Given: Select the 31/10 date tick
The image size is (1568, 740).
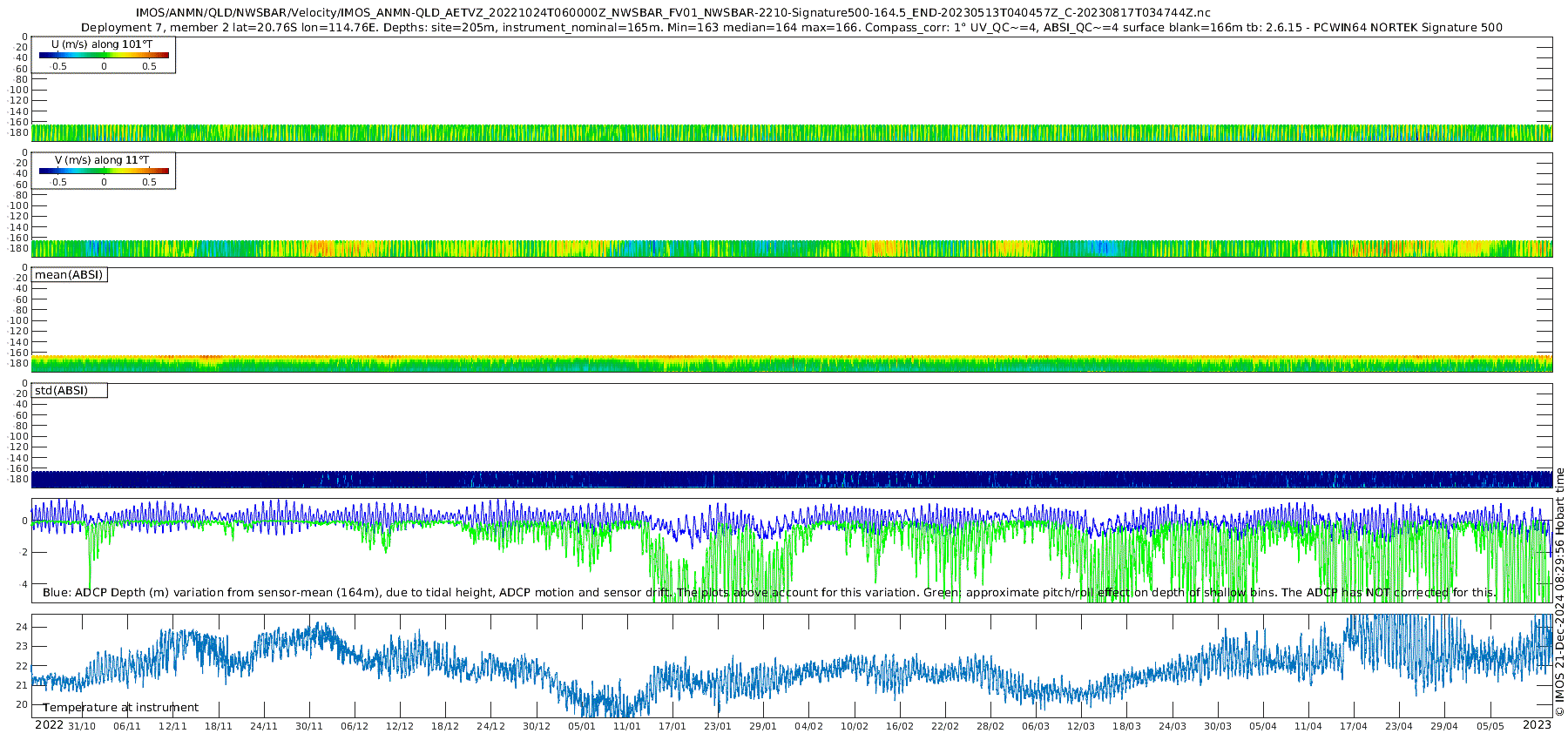Looking at the screenshot, I should 82,726.
